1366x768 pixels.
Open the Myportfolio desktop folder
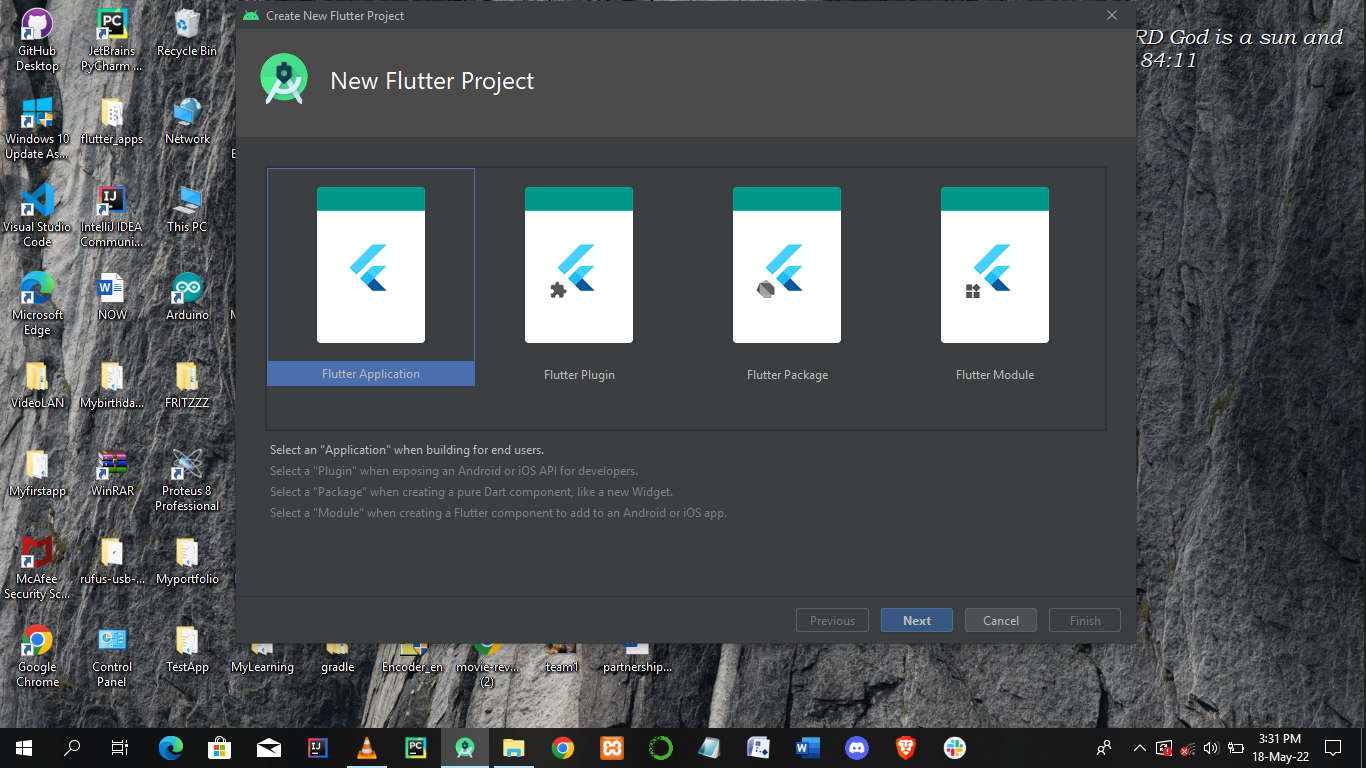point(187,562)
